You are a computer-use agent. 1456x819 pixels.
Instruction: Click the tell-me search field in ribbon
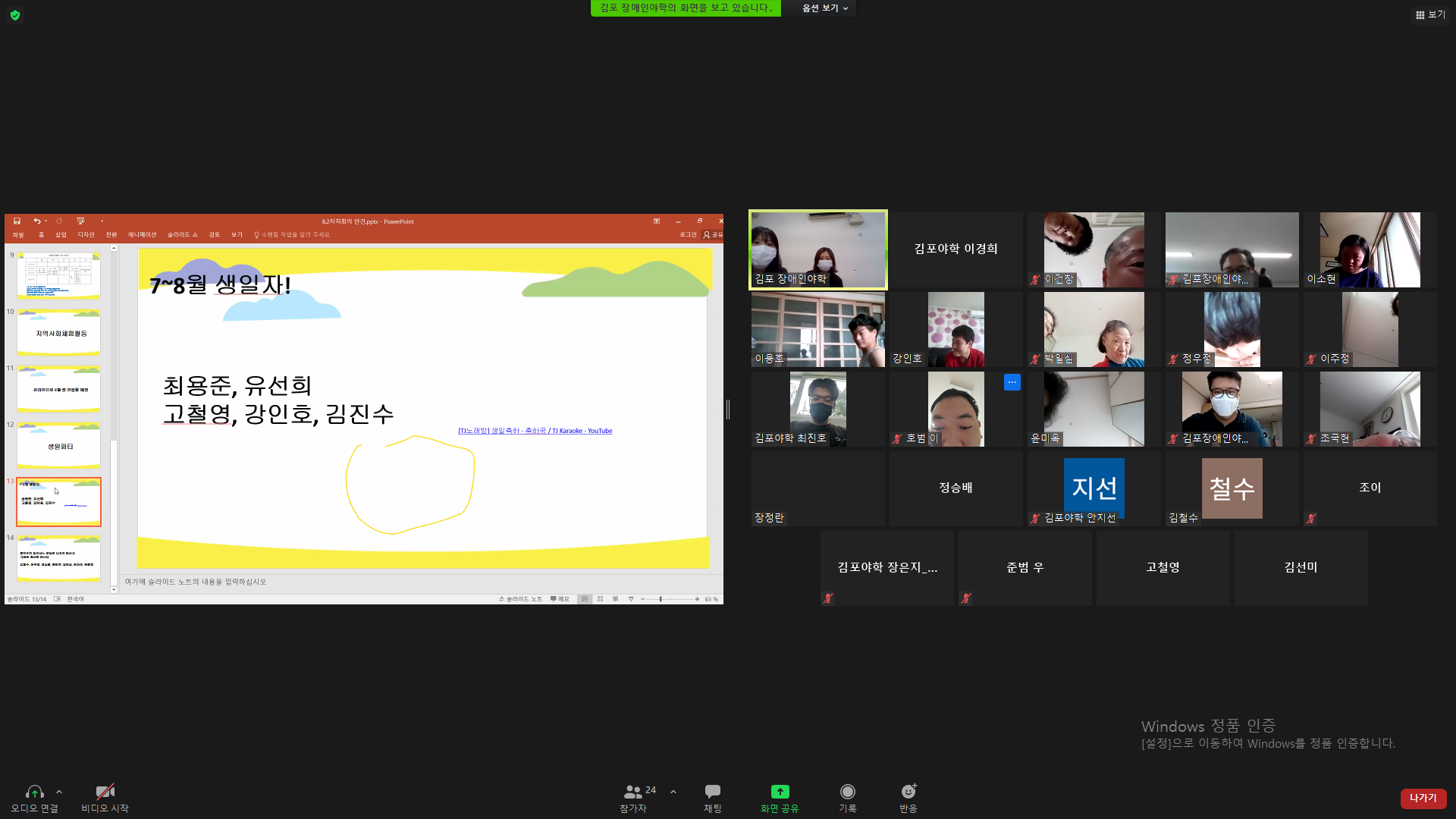[292, 235]
